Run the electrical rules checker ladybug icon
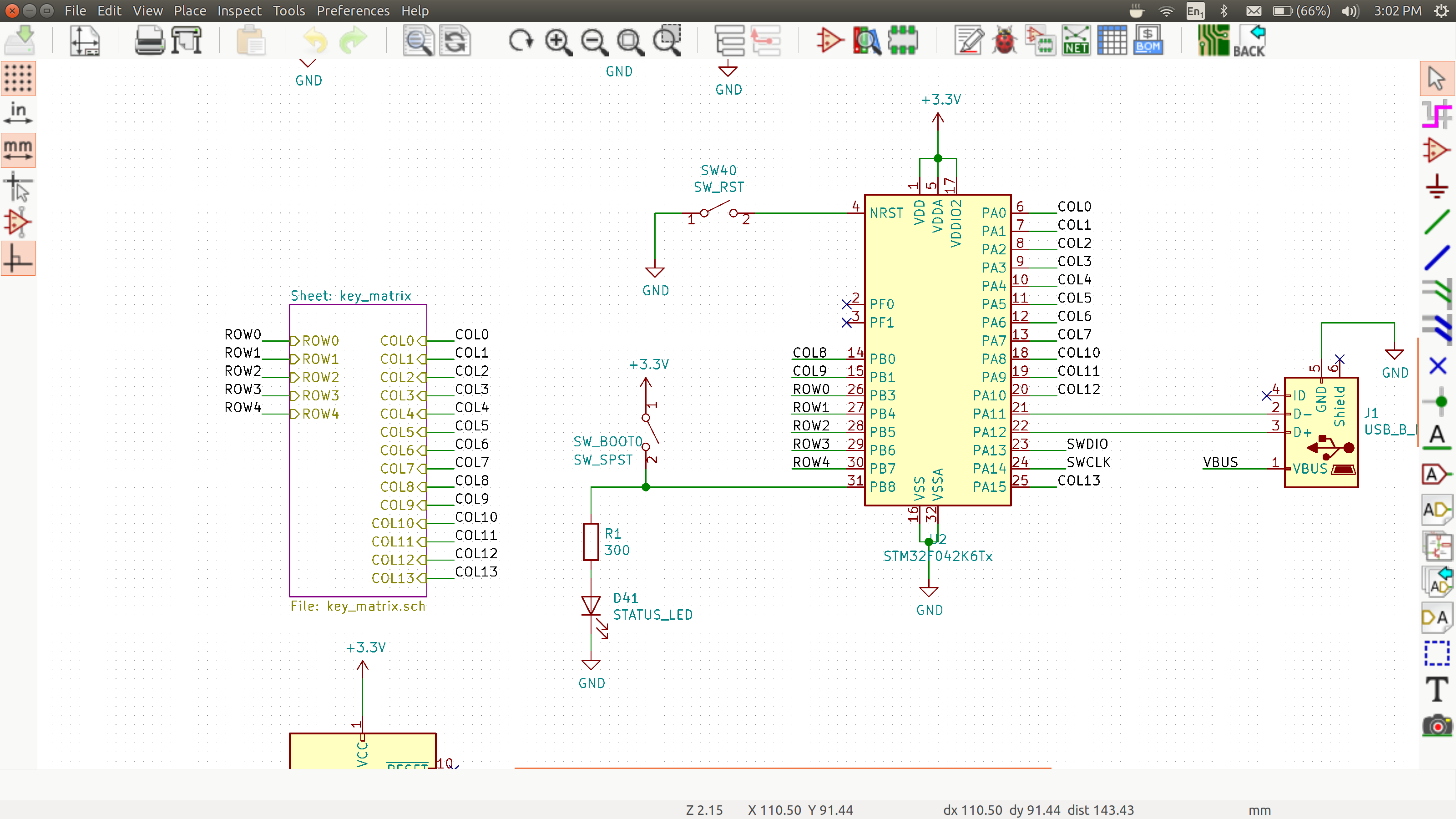 tap(1004, 40)
